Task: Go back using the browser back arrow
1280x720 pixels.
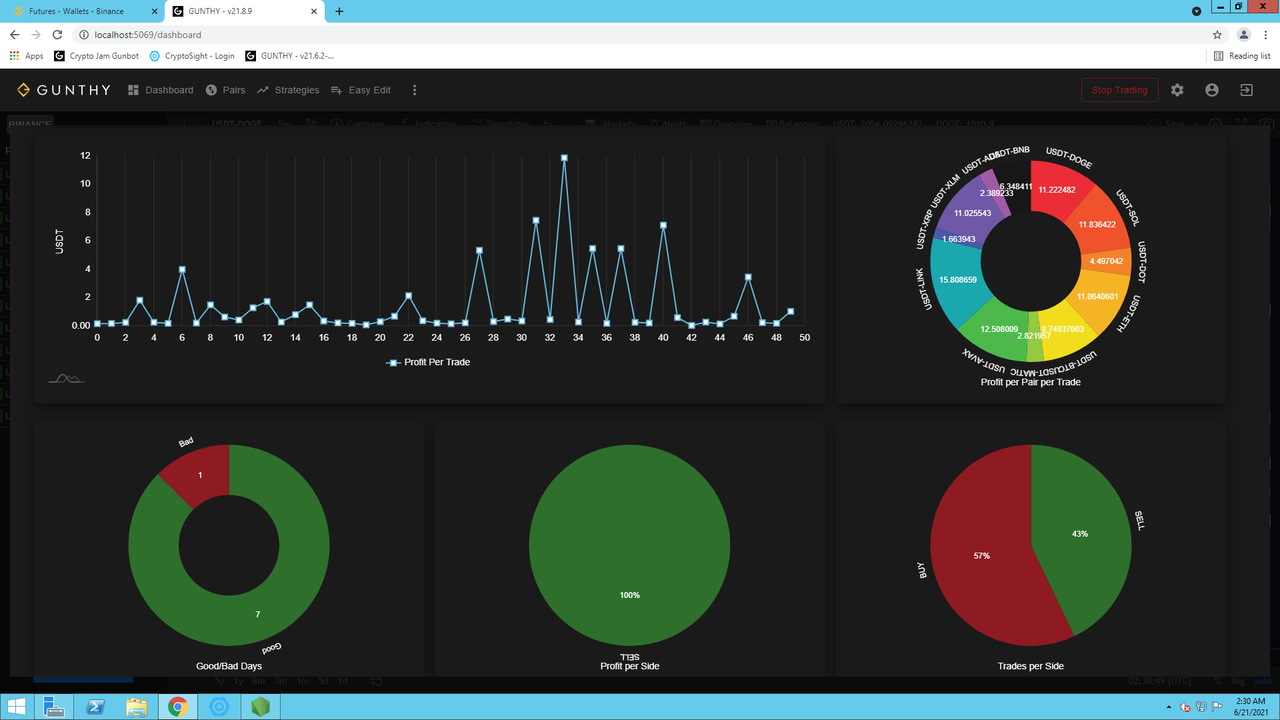Action: (15, 34)
